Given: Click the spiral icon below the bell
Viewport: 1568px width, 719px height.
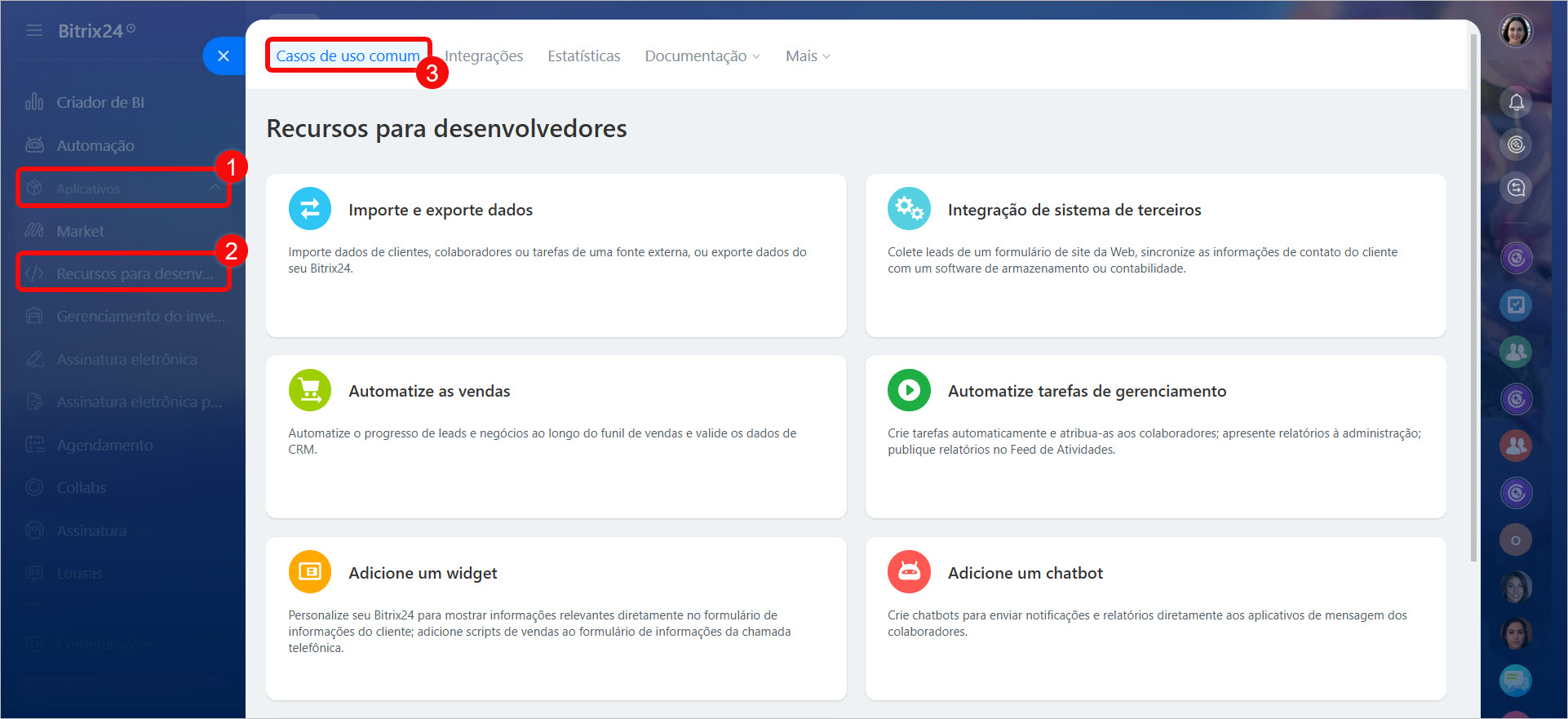Looking at the screenshot, I should pos(1516,144).
